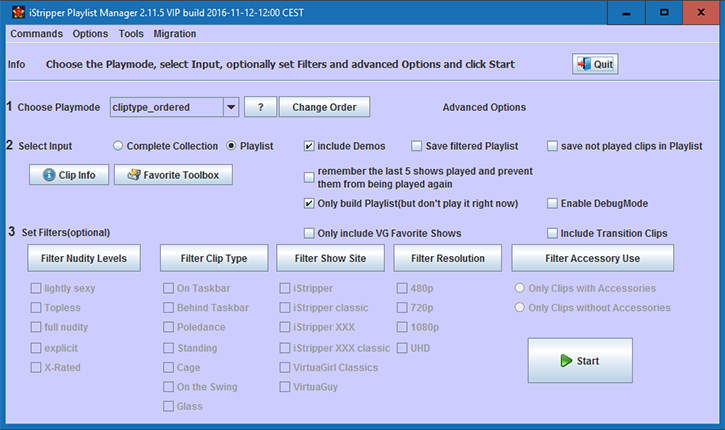Image resolution: width=725 pixels, height=430 pixels.
Task: Click Filter Nudity Levels button
Action: click(84, 258)
